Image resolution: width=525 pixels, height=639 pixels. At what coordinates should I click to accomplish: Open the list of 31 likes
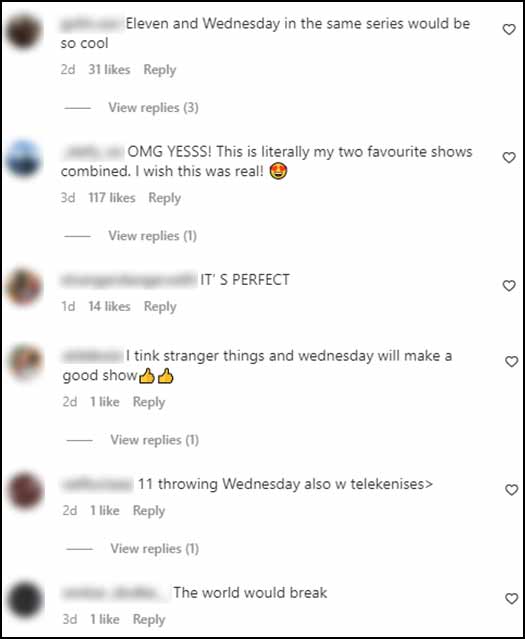point(109,70)
